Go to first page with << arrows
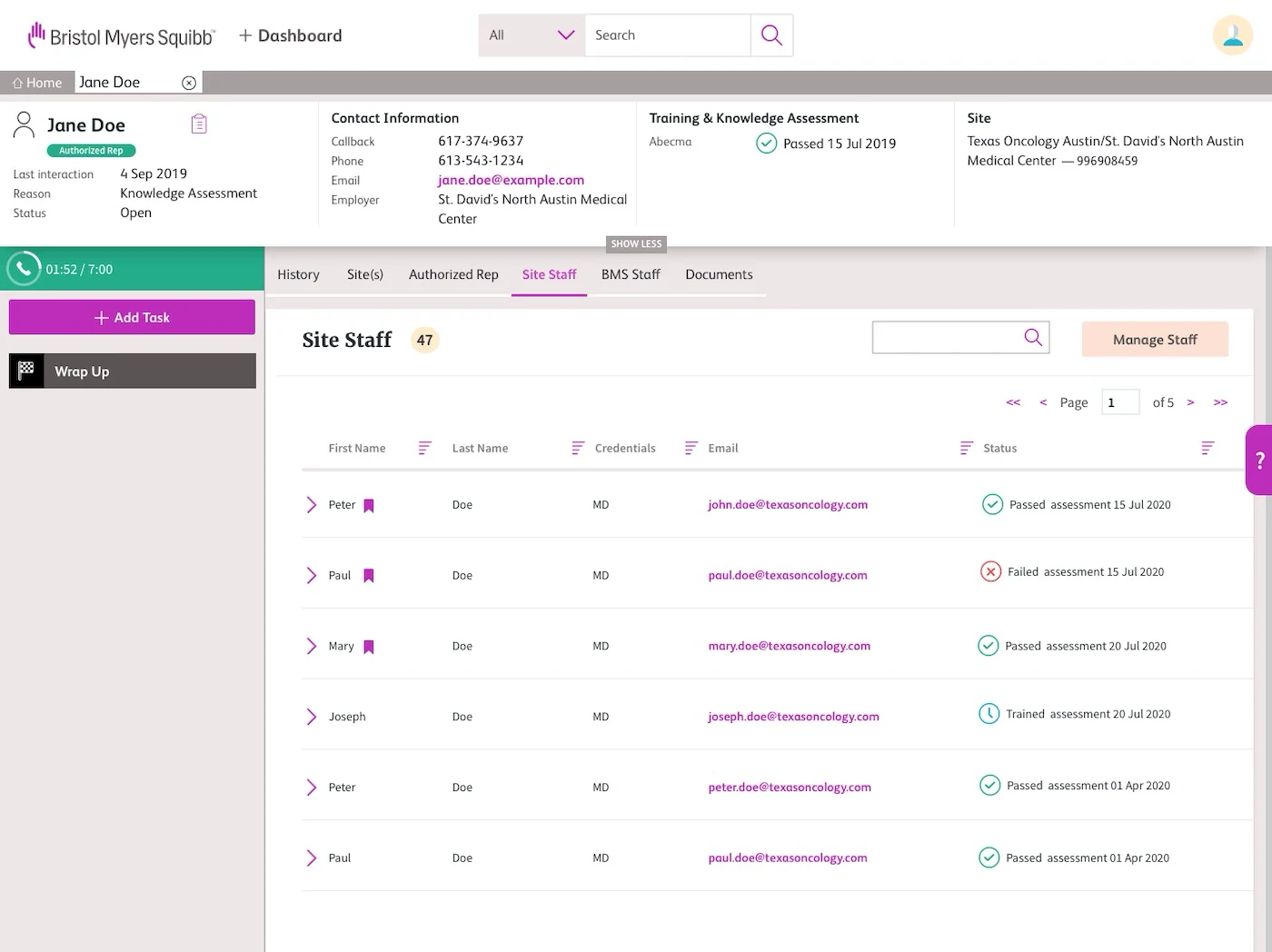The width and height of the screenshot is (1272, 952). 1013,402
